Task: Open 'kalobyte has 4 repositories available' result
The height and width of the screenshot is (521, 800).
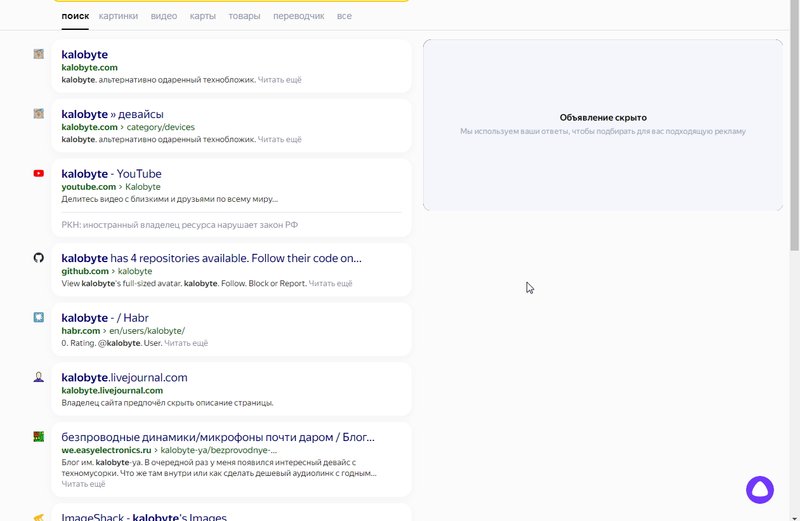Action: pyautogui.click(x=211, y=258)
